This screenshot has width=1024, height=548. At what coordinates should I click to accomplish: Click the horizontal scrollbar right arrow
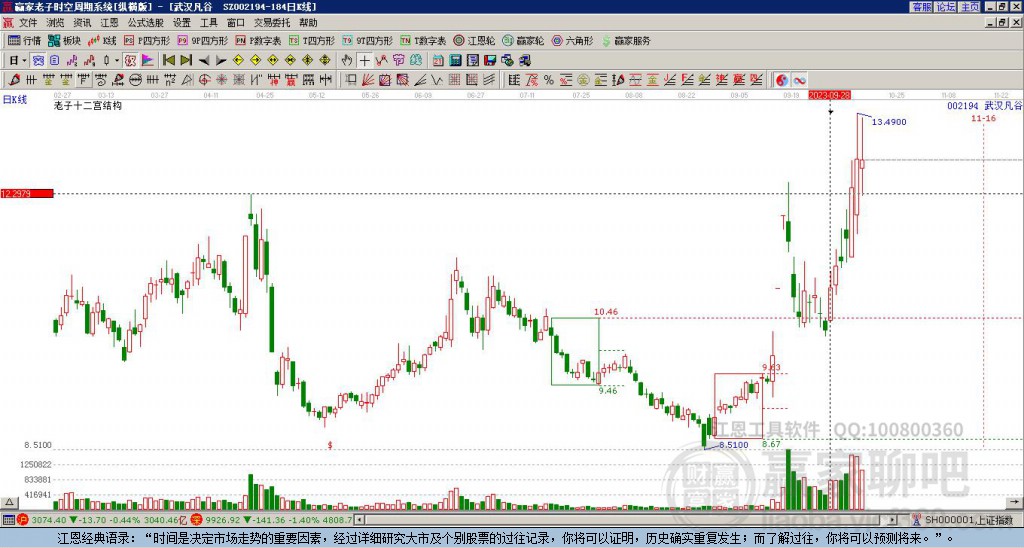(x=892, y=520)
